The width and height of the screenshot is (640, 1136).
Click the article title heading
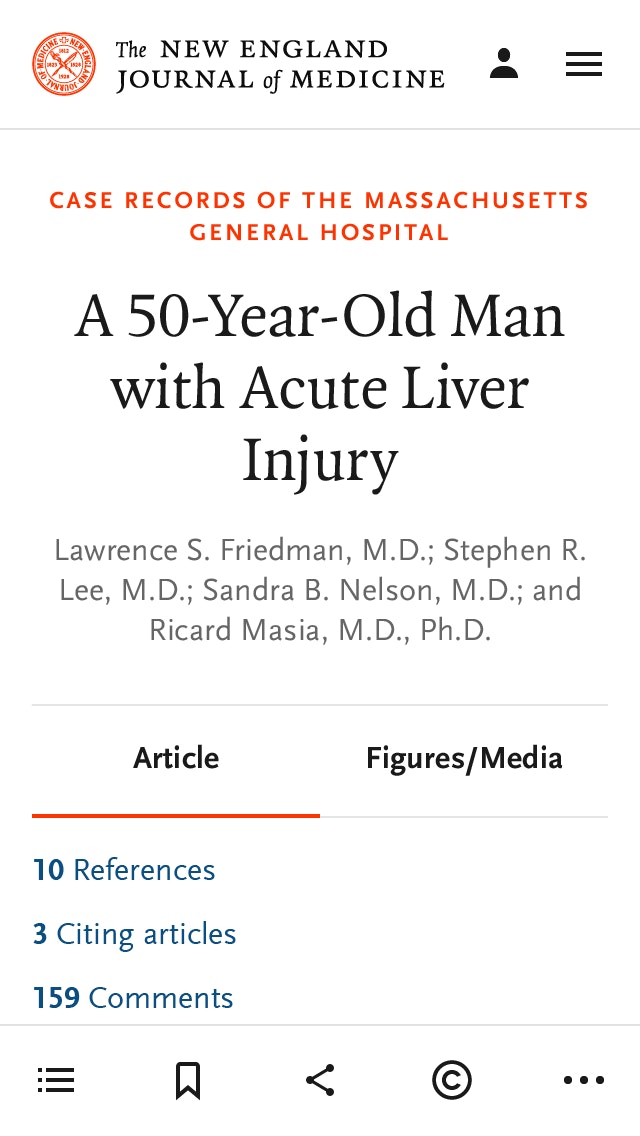tap(320, 388)
